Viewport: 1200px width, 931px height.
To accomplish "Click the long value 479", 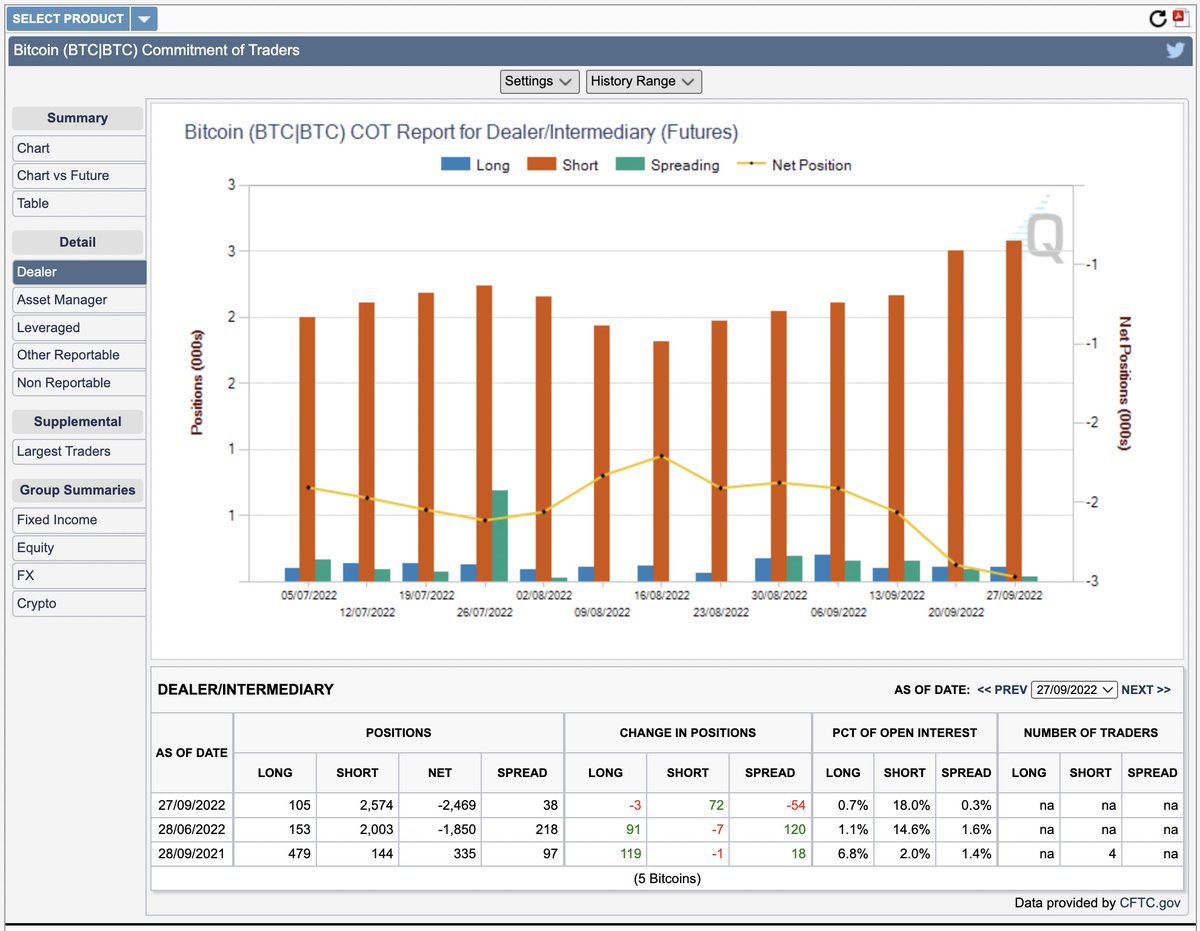I will point(299,854).
